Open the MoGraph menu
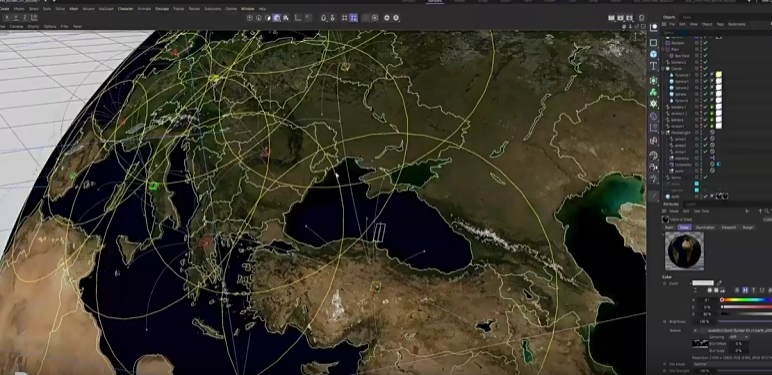772x375 pixels. pyautogui.click(x=105, y=9)
